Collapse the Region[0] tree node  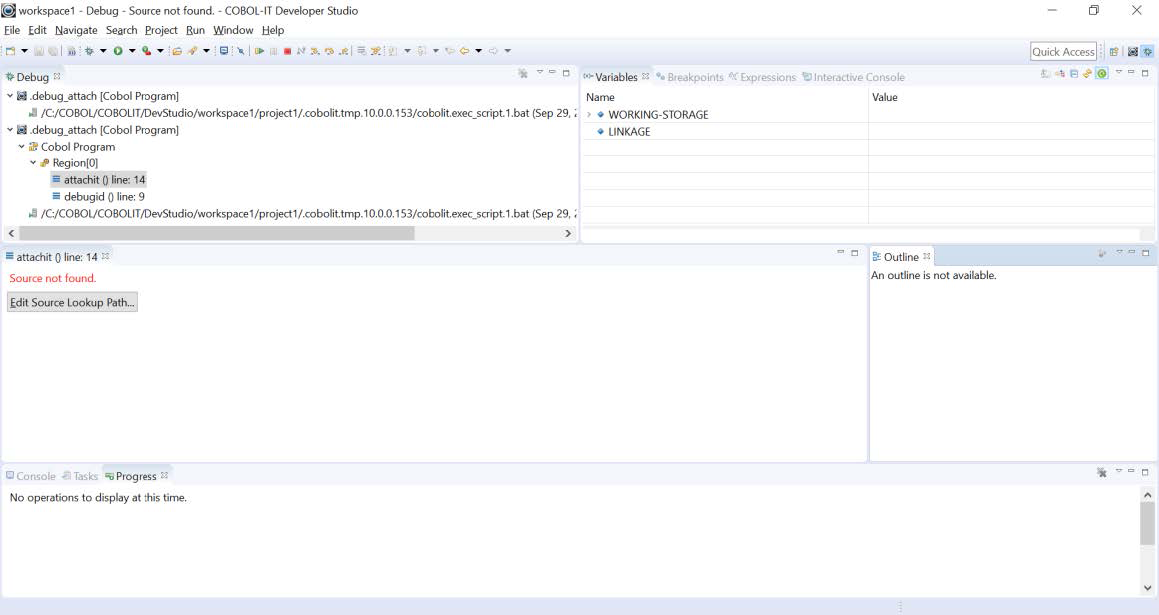point(33,163)
